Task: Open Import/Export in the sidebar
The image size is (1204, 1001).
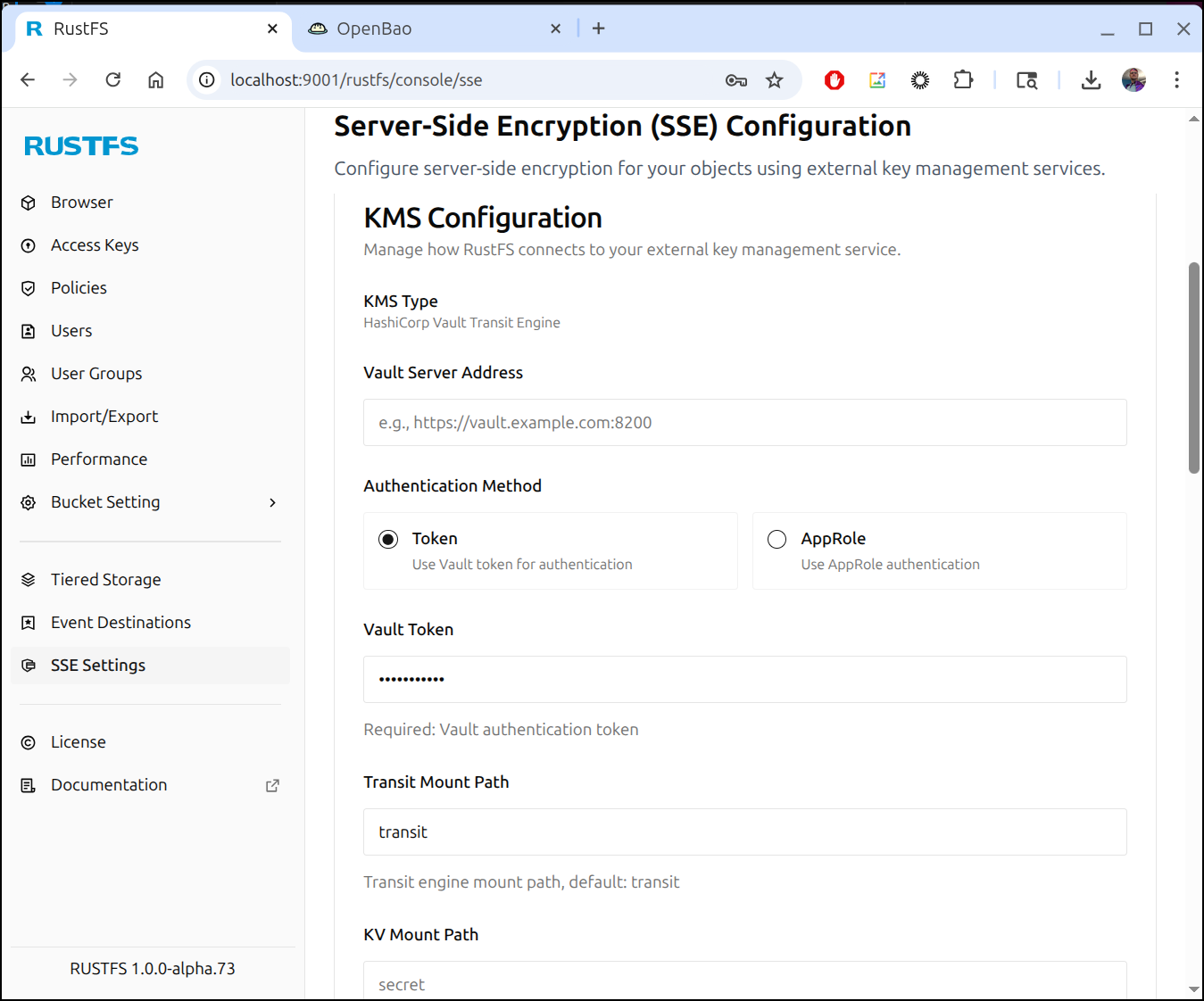Action: coord(104,417)
